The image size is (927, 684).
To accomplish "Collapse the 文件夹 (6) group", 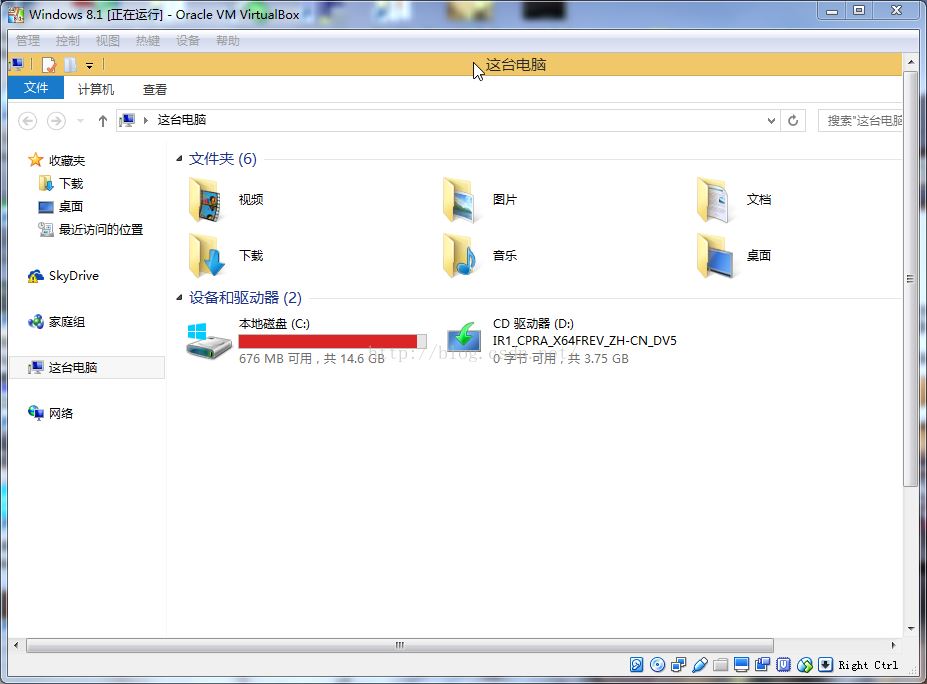I will tap(179, 158).
